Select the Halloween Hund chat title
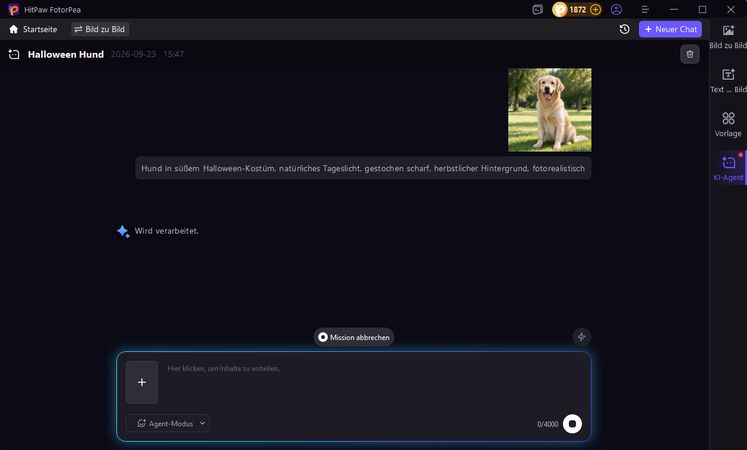 66,54
